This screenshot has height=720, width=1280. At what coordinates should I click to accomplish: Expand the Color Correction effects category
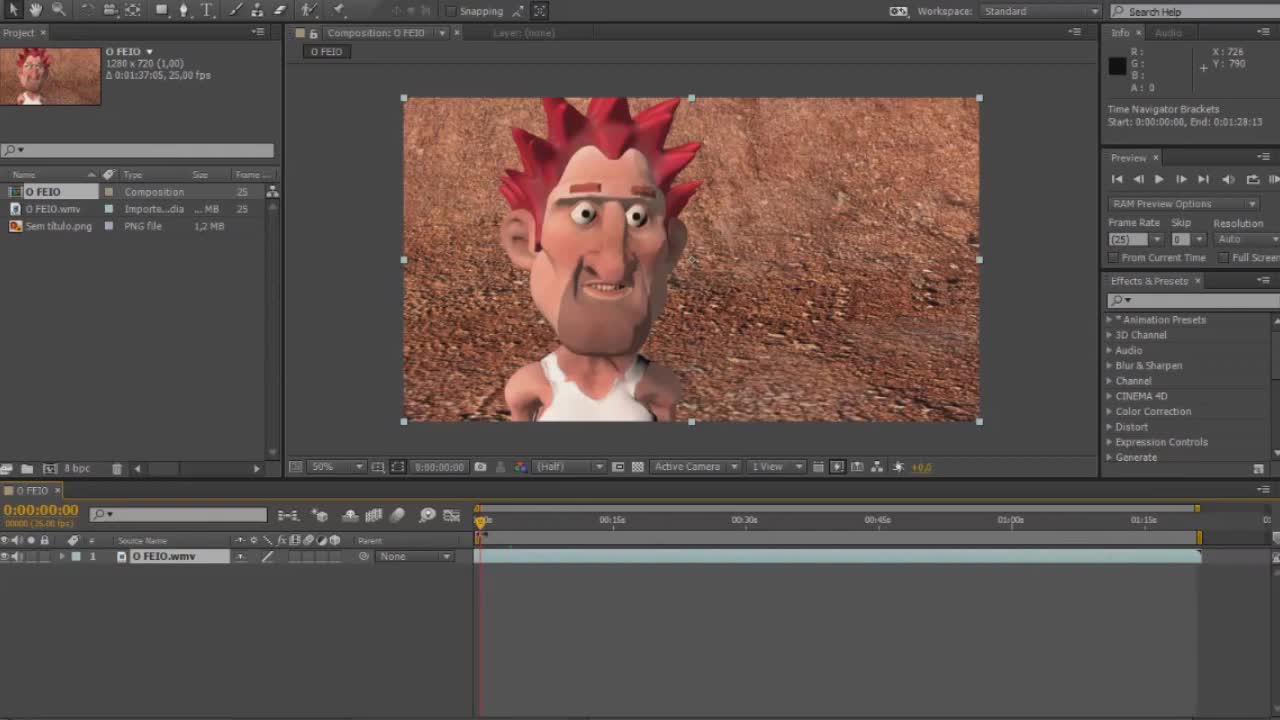tap(1109, 412)
